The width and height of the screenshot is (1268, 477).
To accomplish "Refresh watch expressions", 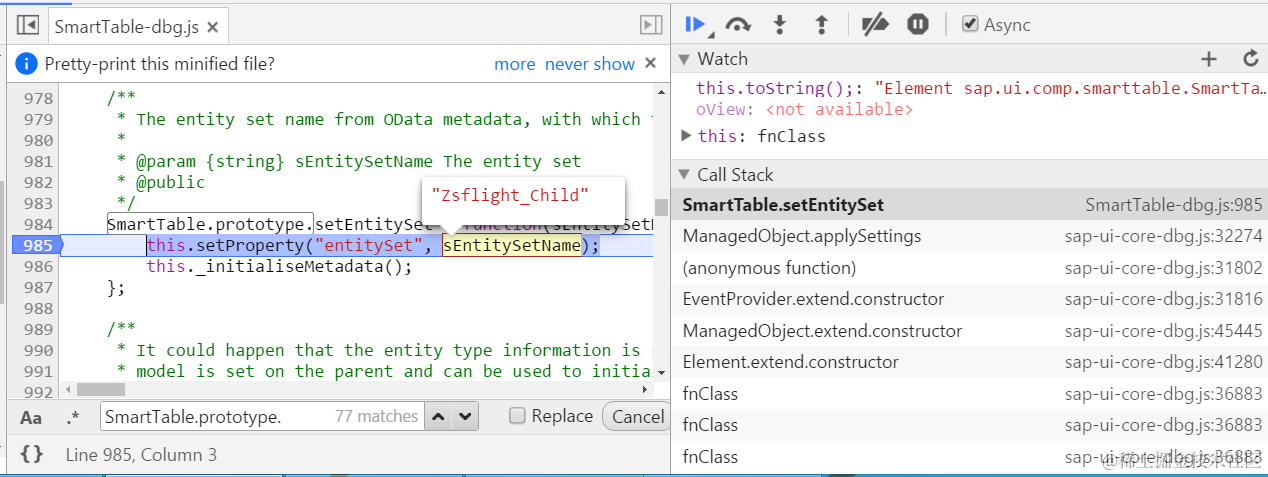I will (1250, 59).
